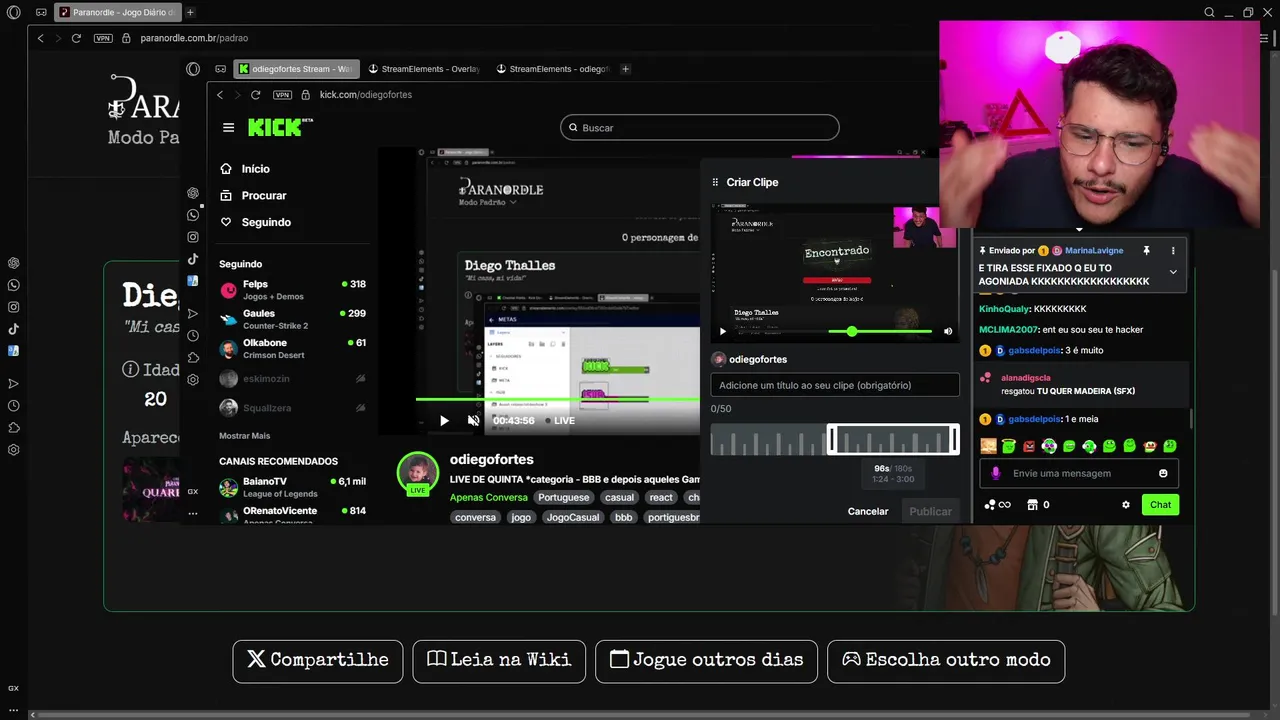1280x720 pixels.
Task: Play the clip preview video
Action: [723, 331]
